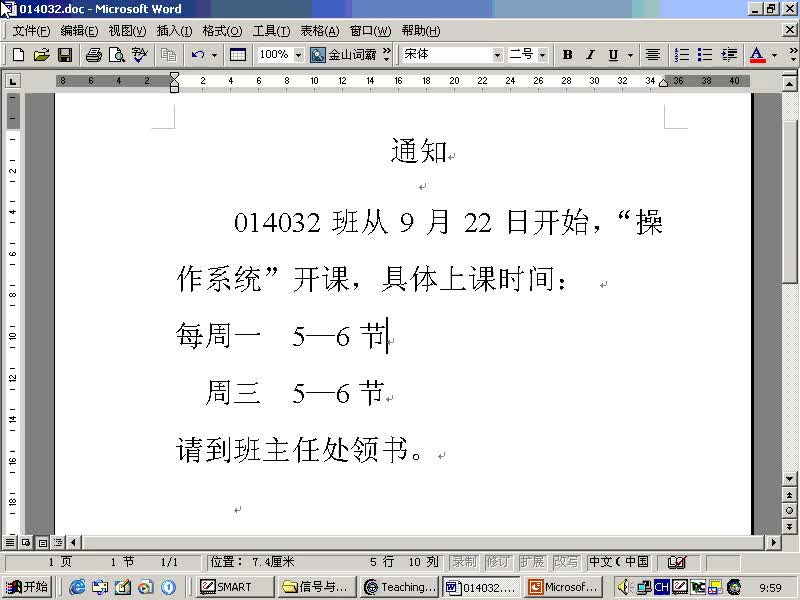Open the 视图 menu
The image size is (800, 600).
coord(127,31)
